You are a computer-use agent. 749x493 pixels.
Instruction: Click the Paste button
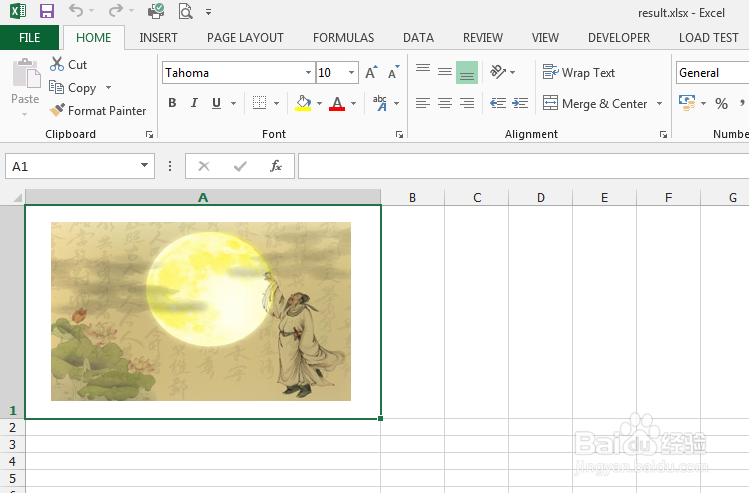[25, 80]
